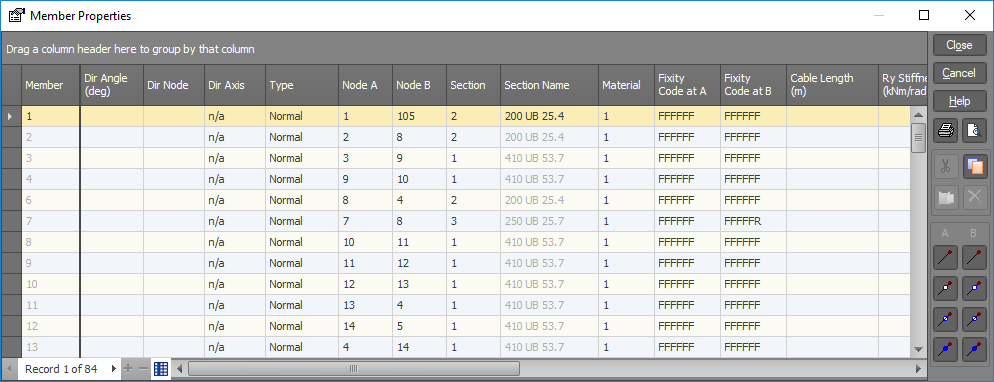
Task: Click the Paste icon button
Action: point(946,198)
